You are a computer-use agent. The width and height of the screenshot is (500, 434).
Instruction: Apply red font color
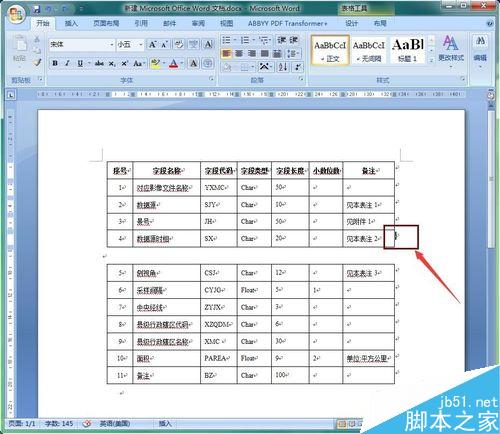pyautogui.click(x=173, y=63)
